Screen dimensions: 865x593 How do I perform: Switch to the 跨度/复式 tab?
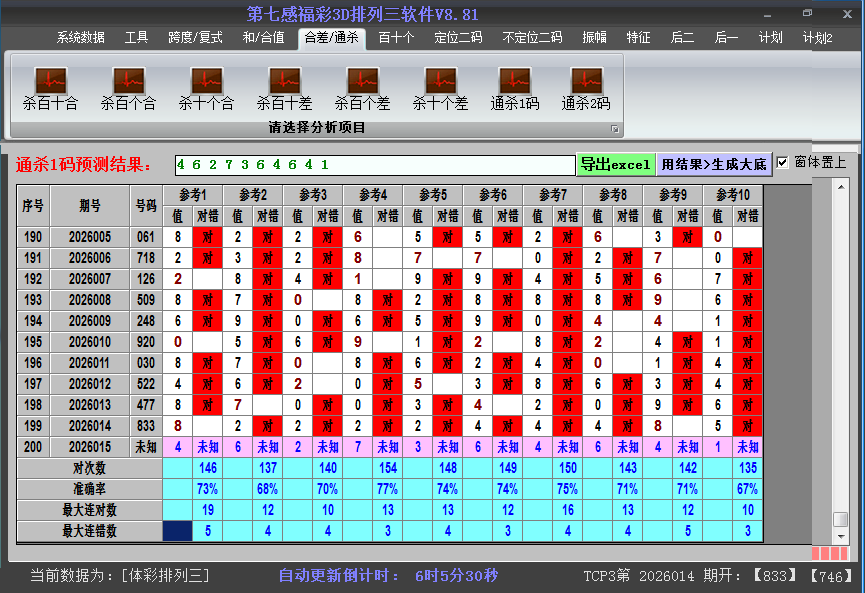[x=195, y=37]
